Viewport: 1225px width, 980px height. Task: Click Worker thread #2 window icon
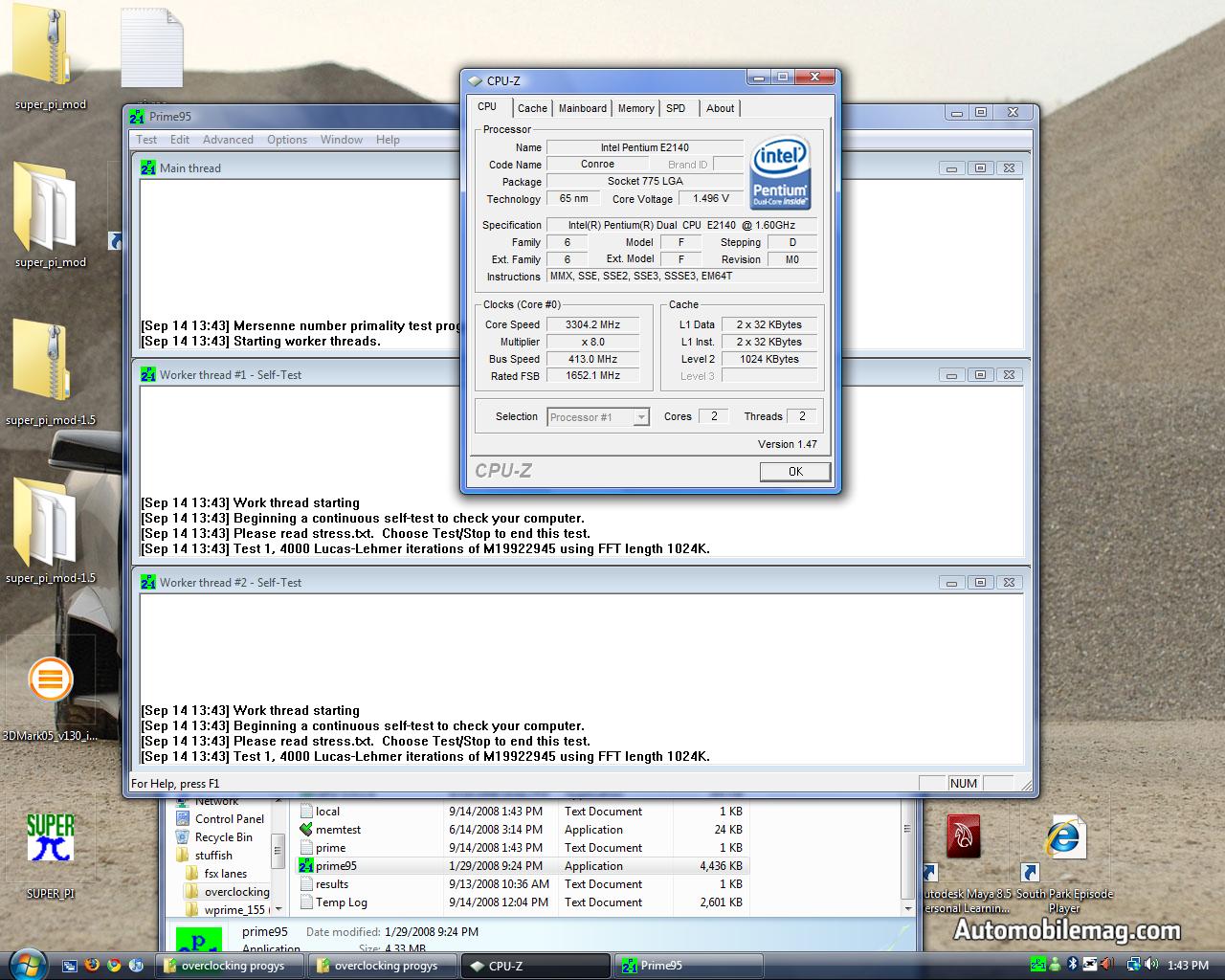click(x=147, y=582)
